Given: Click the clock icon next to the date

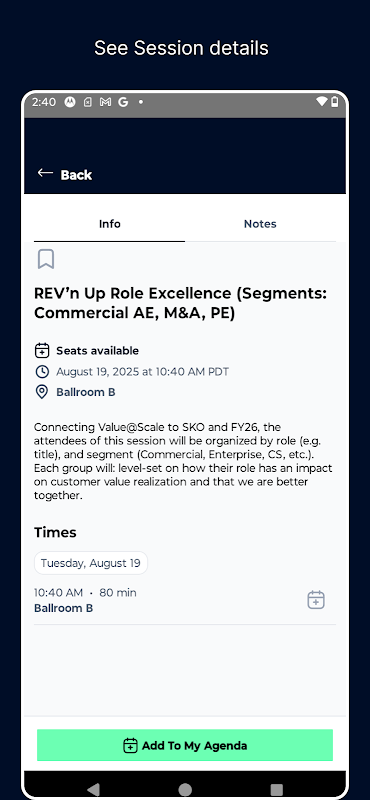Looking at the screenshot, I should click(42, 371).
